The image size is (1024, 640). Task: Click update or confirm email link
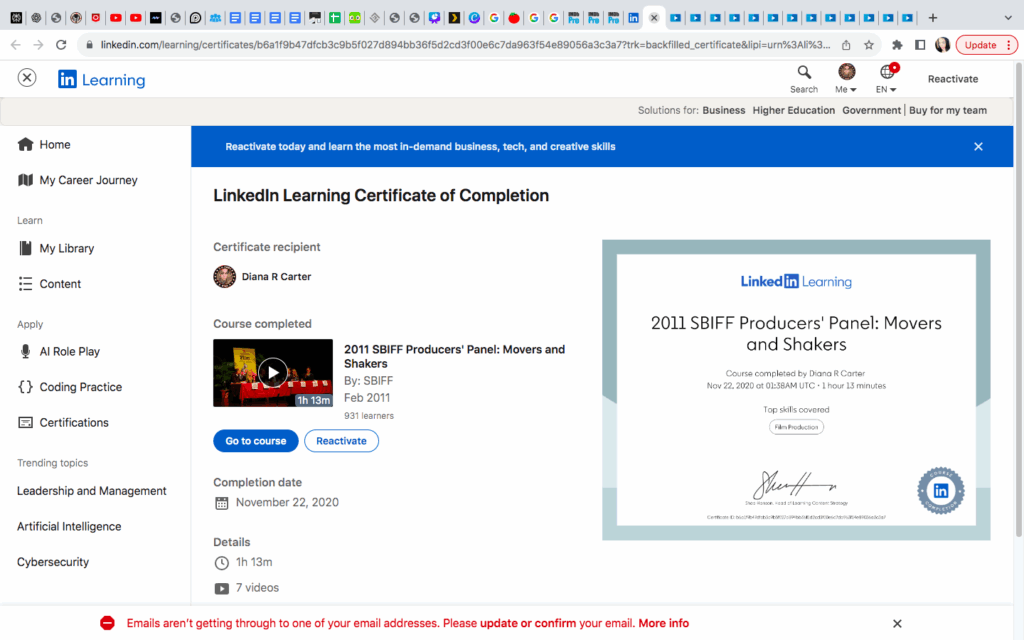pyautogui.click(x=528, y=623)
